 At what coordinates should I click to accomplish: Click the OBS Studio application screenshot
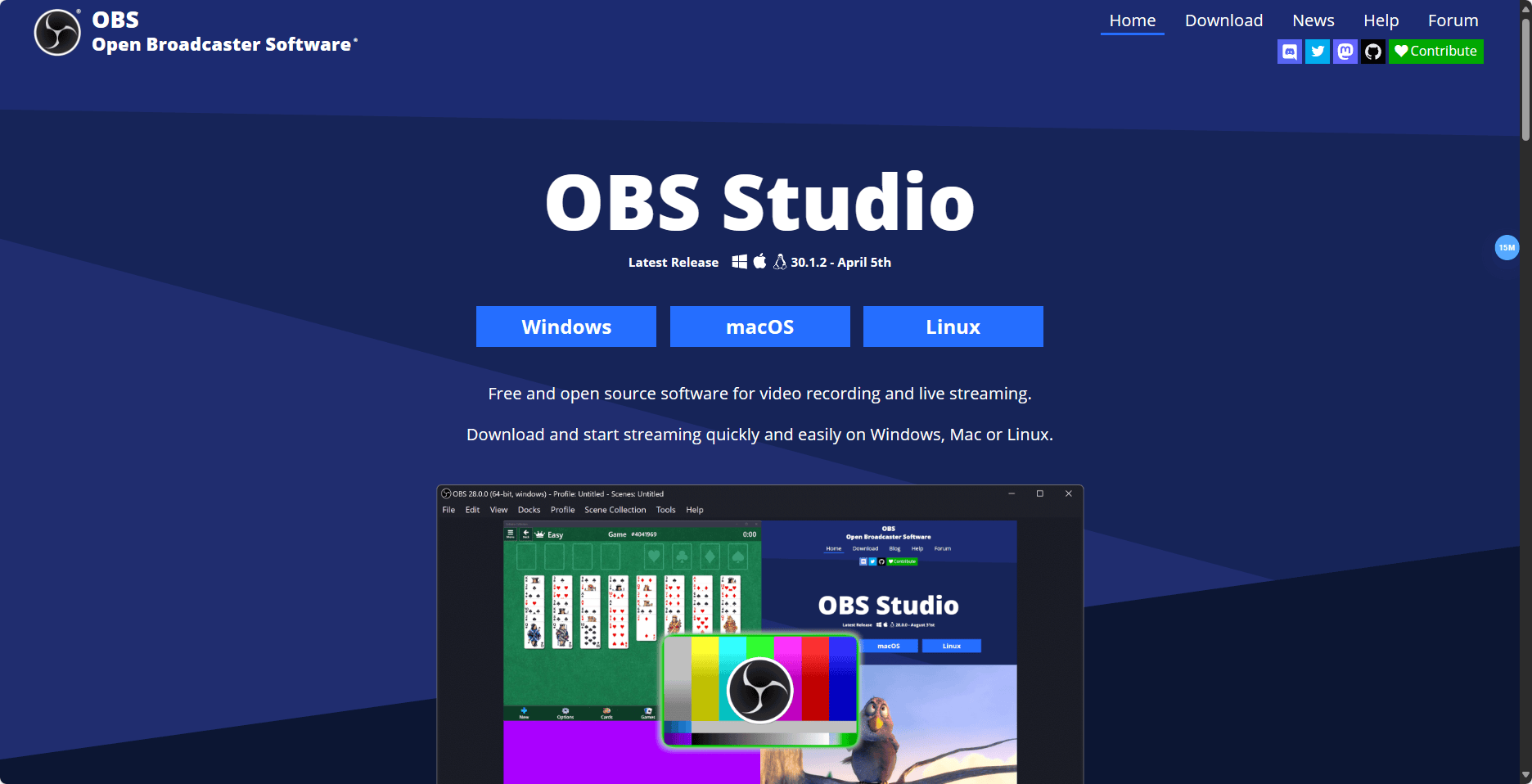(760, 634)
